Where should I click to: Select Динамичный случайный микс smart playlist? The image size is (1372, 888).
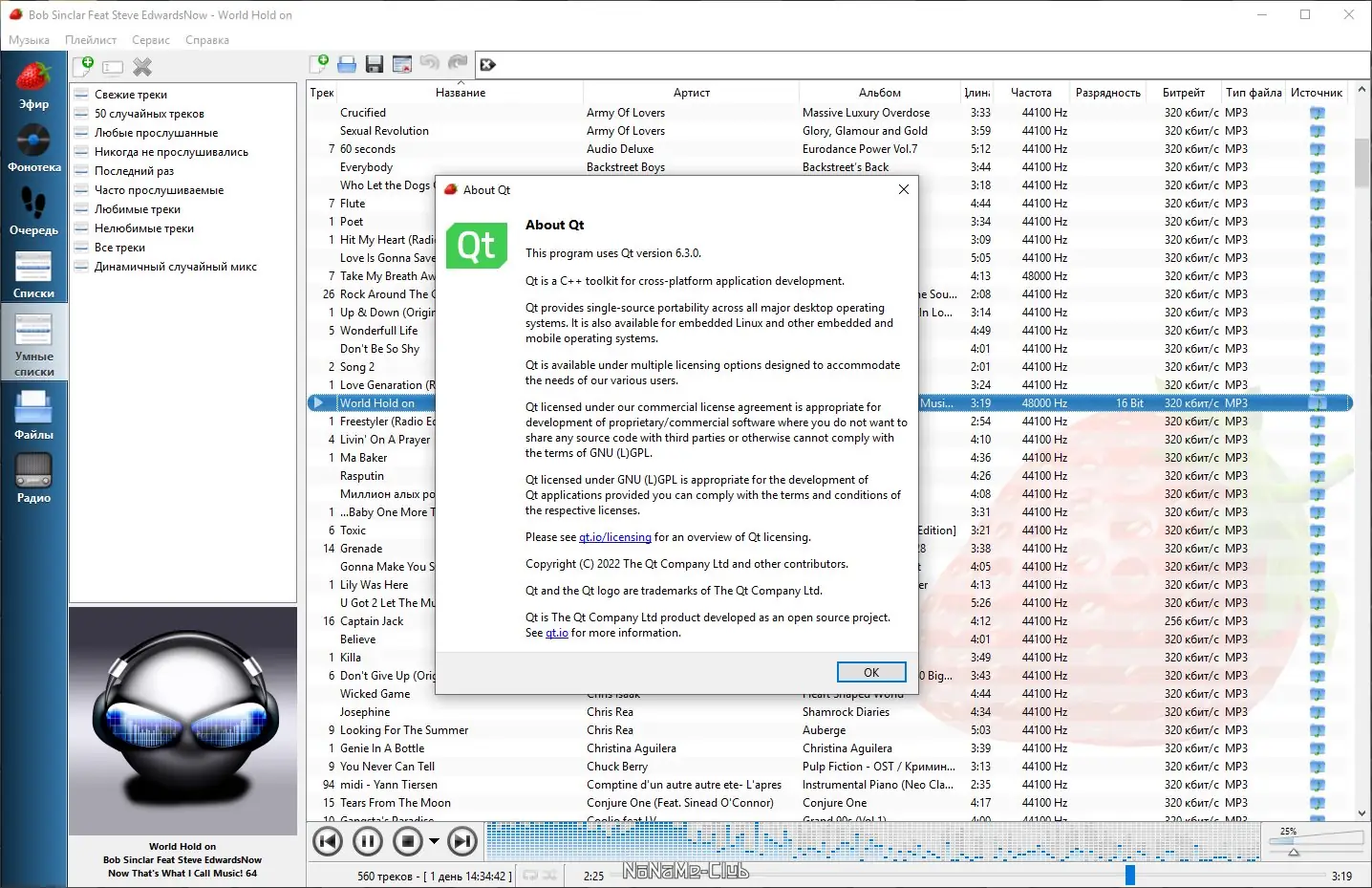point(176,267)
